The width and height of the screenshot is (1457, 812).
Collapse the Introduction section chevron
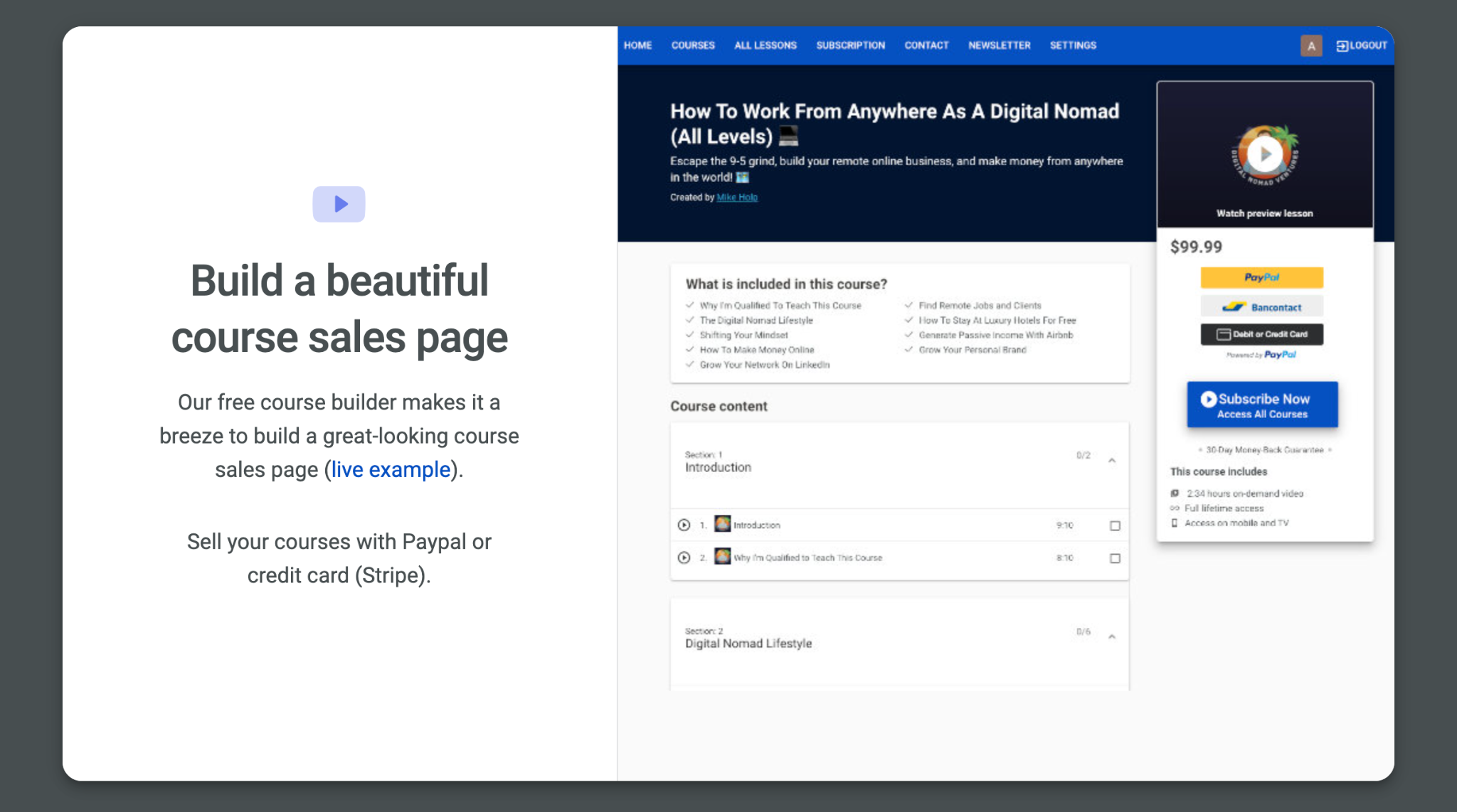(1112, 461)
